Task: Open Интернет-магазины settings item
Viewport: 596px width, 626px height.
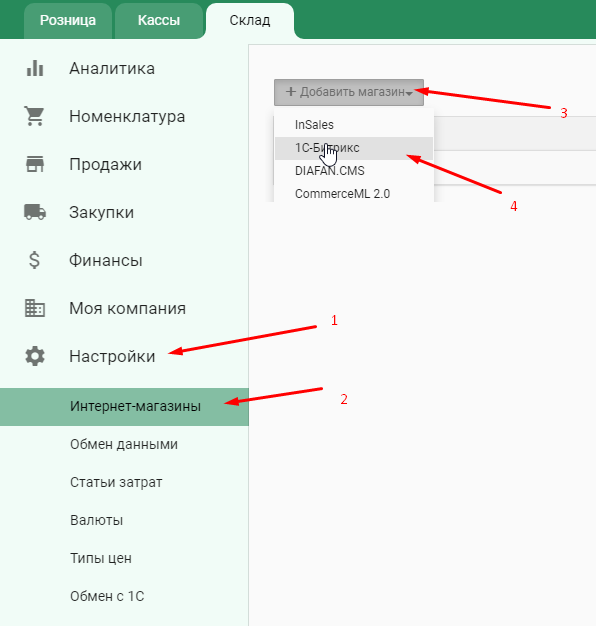Action: coord(124,406)
